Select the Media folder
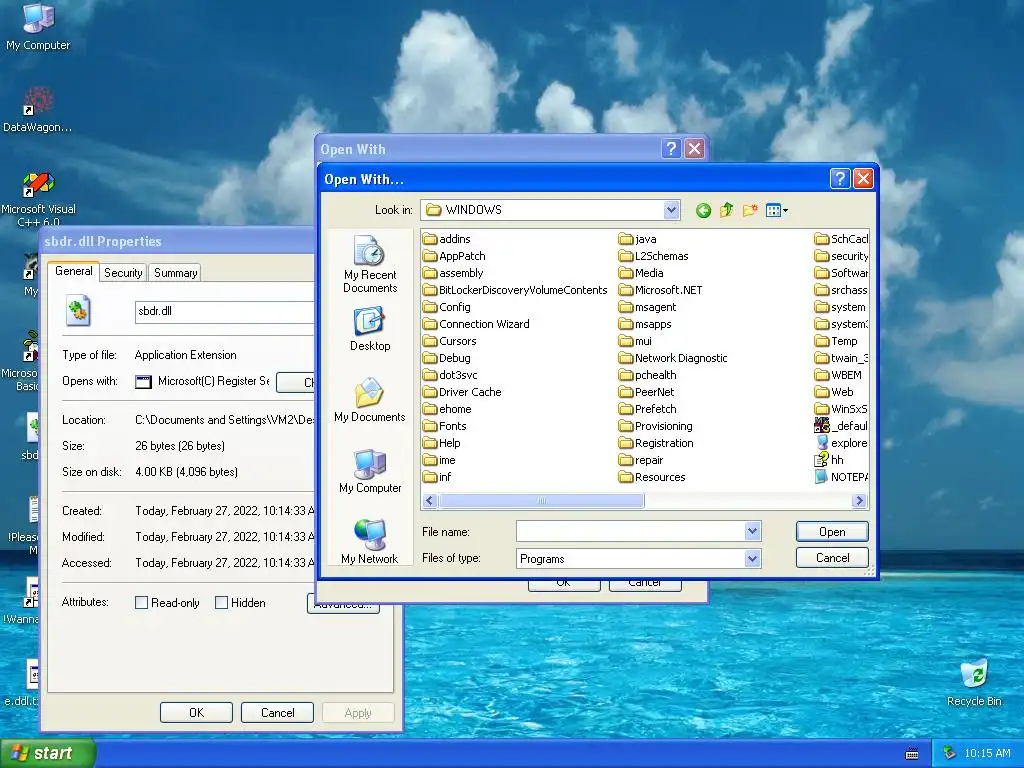This screenshot has height=768, width=1024. click(x=641, y=273)
